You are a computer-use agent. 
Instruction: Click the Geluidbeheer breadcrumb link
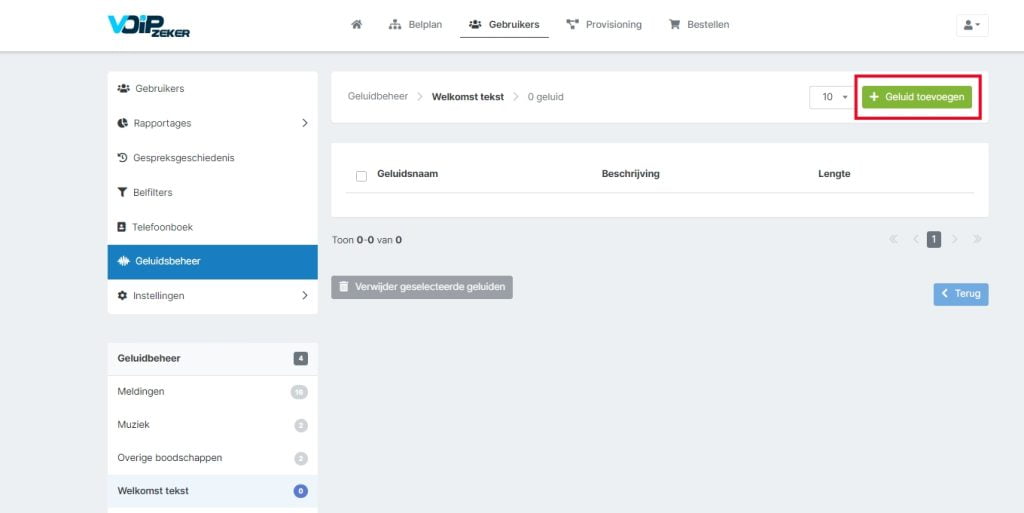(x=377, y=97)
